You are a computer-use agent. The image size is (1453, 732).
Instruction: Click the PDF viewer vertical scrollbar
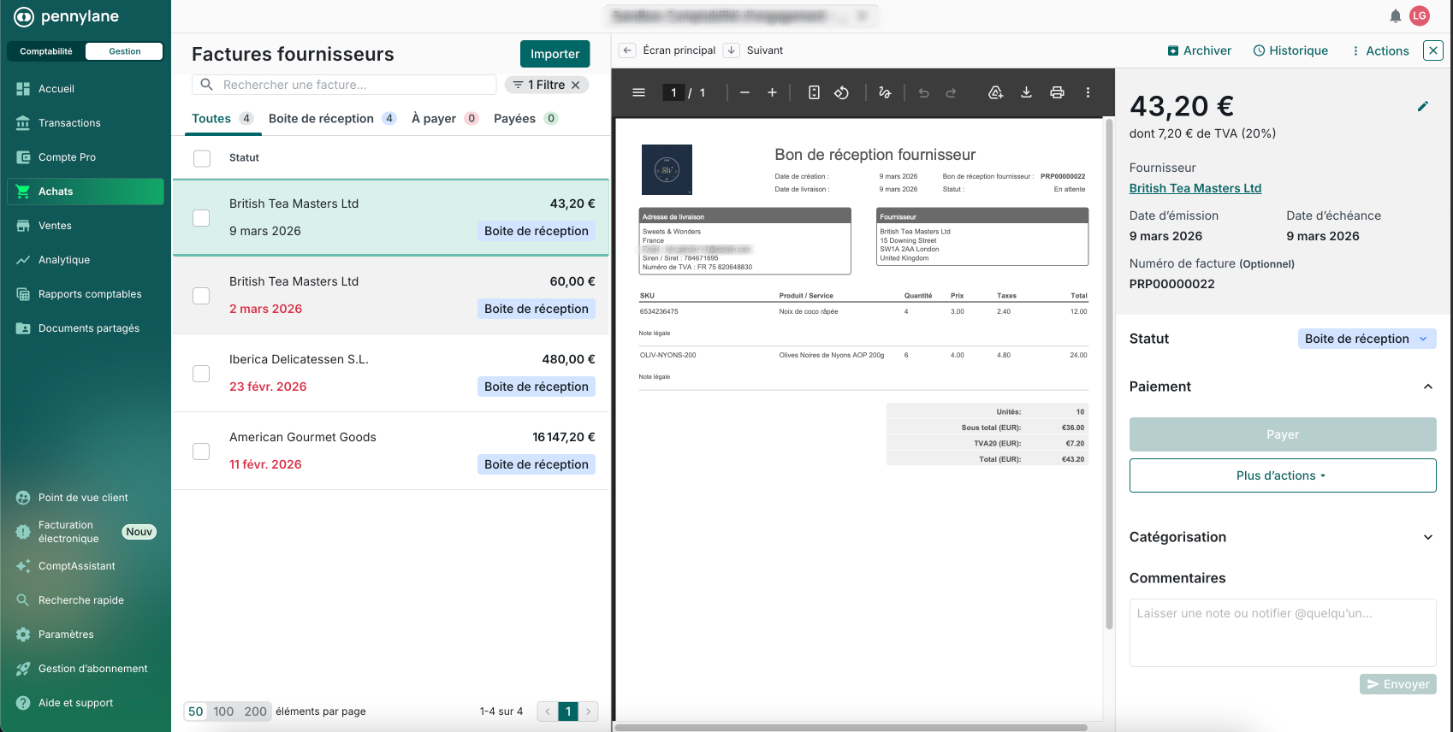[x=1108, y=370]
